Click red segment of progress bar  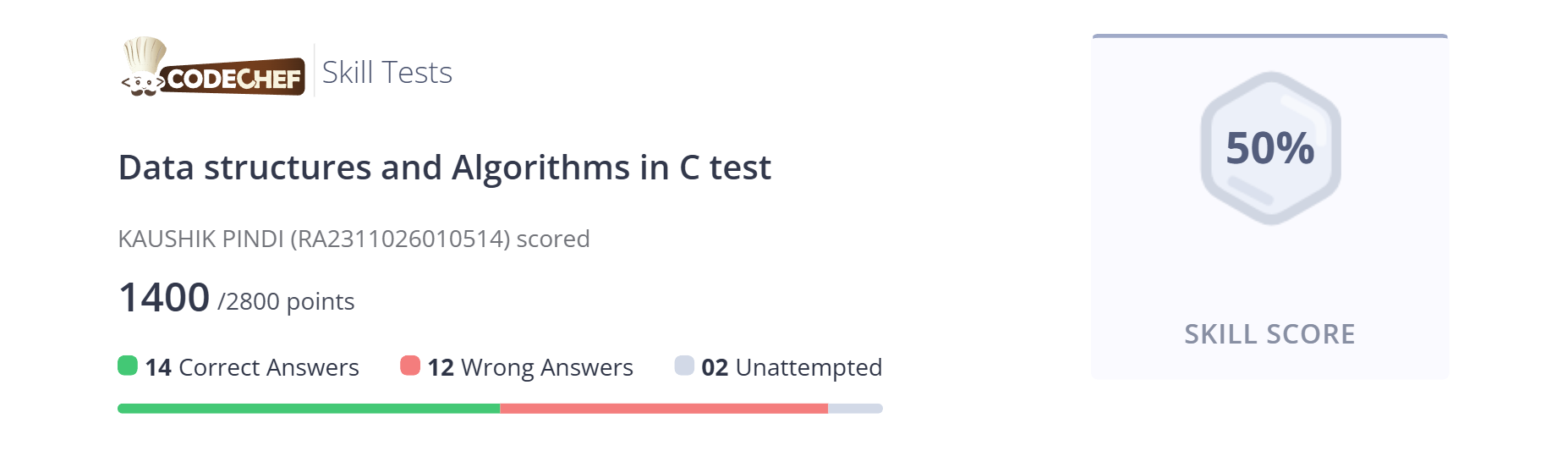coord(664,409)
